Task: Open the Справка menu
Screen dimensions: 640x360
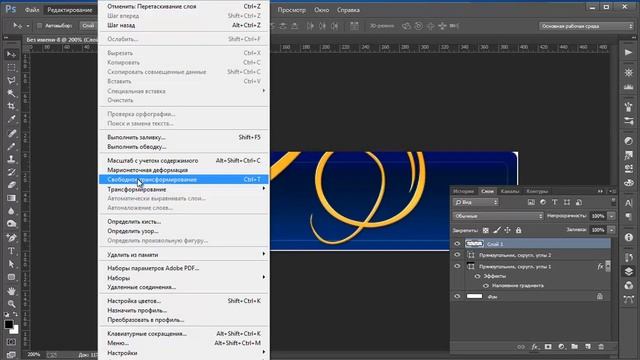Action: click(348, 10)
